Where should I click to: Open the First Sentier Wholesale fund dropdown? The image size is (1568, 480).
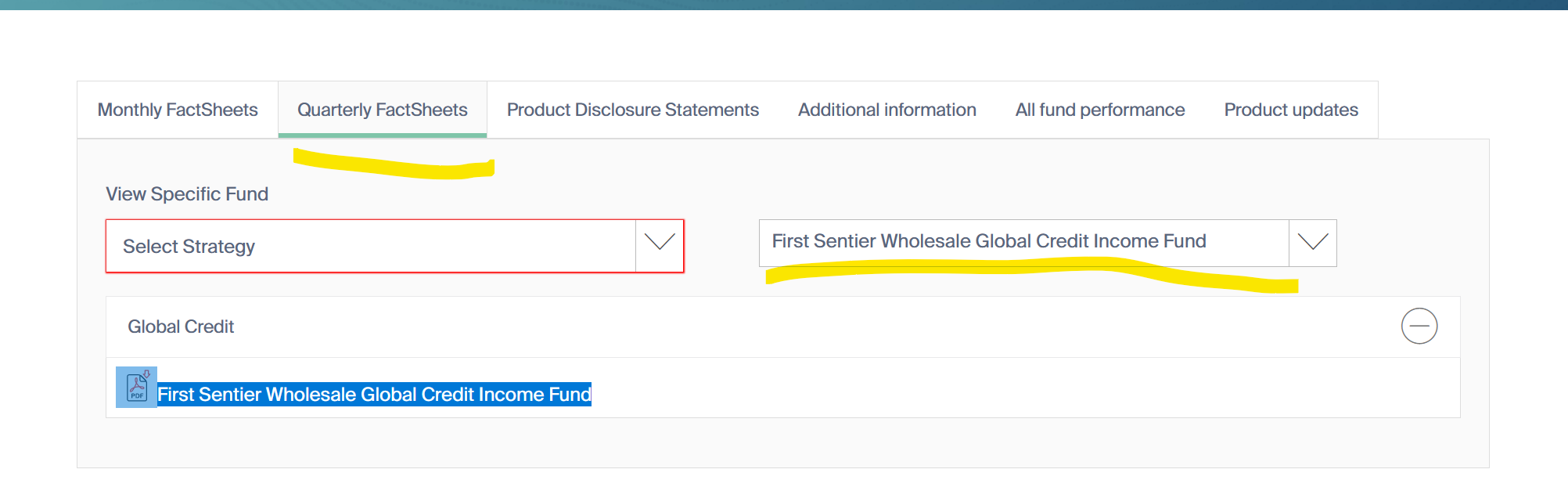pyautogui.click(x=1023, y=242)
